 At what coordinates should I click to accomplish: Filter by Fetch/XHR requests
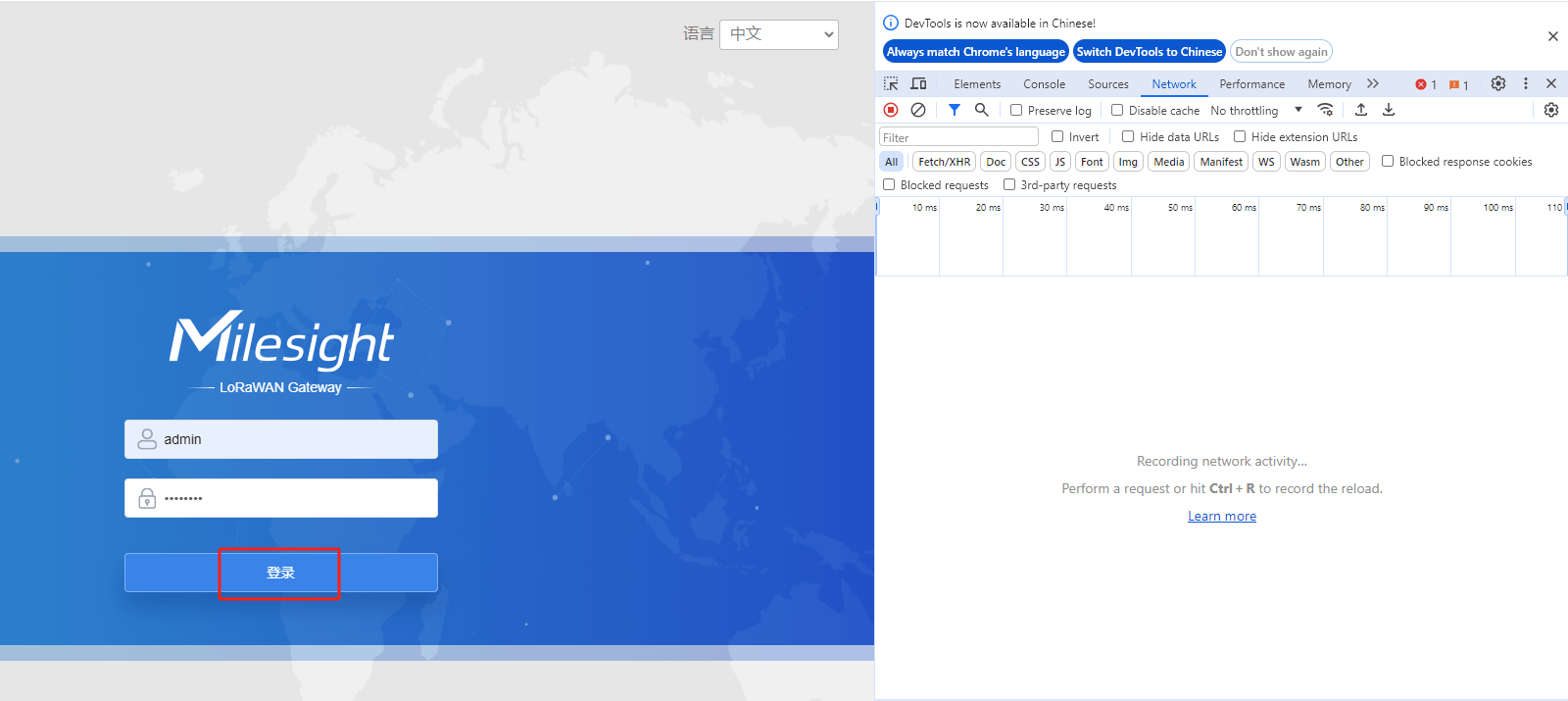(x=945, y=162)
